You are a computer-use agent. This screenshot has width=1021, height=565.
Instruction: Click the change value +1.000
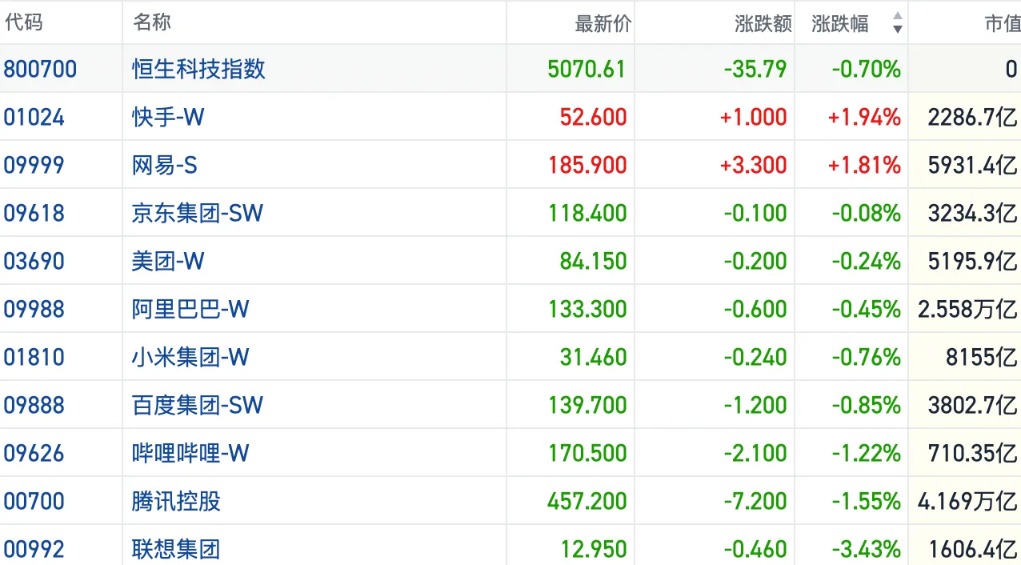pos(753,117)
